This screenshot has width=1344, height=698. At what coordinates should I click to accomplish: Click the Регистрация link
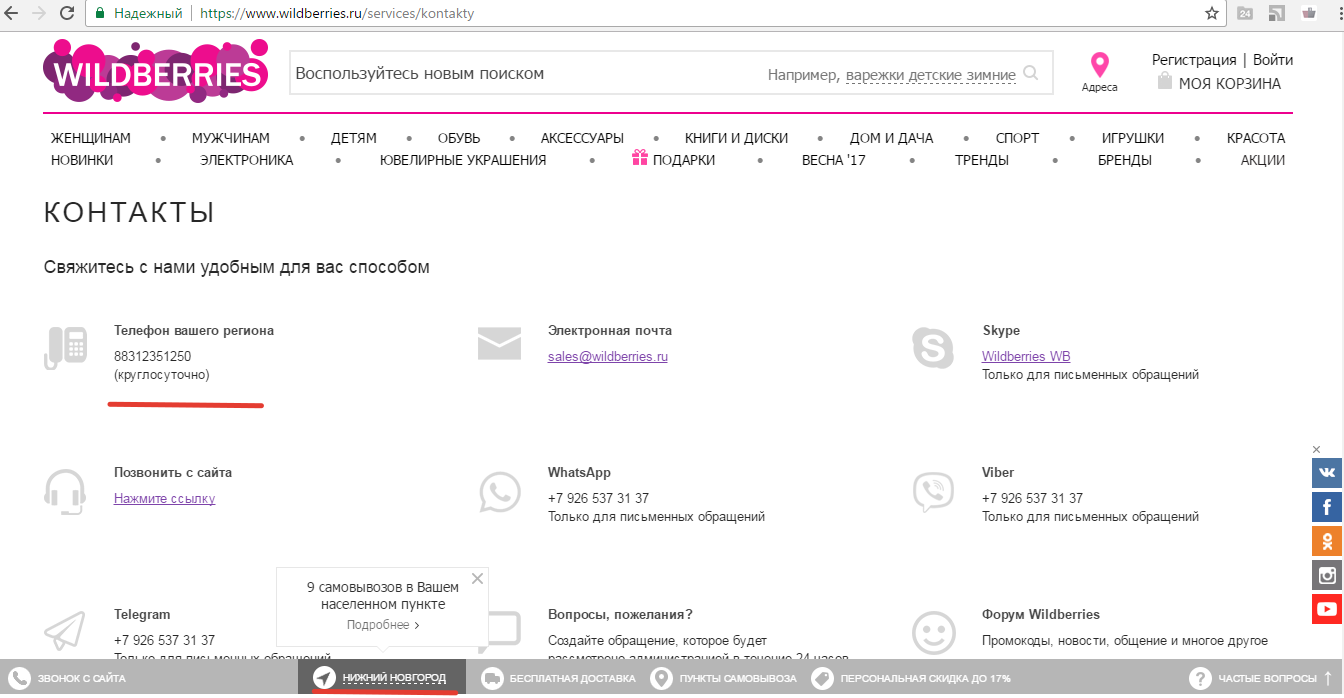tap(1194, 60)
